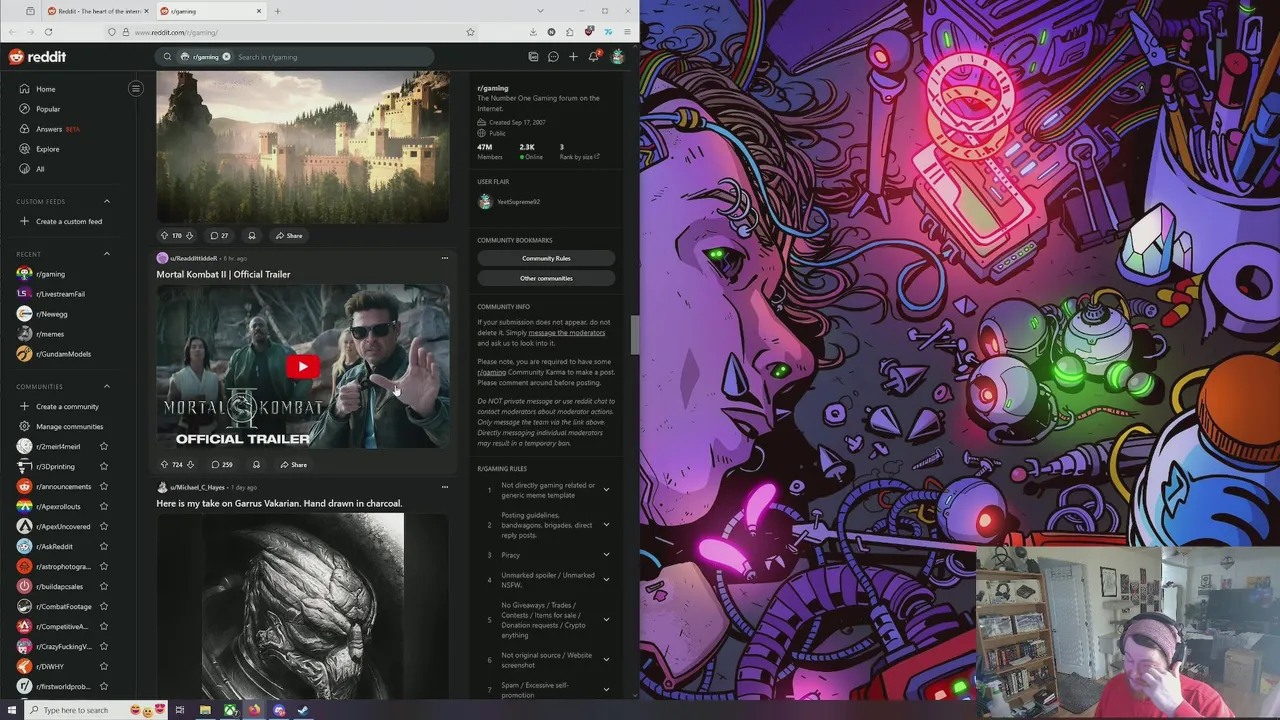Open the Create post plus icon
The width and height of the screenshot is (1280, 720).
(x=573, y=57)
